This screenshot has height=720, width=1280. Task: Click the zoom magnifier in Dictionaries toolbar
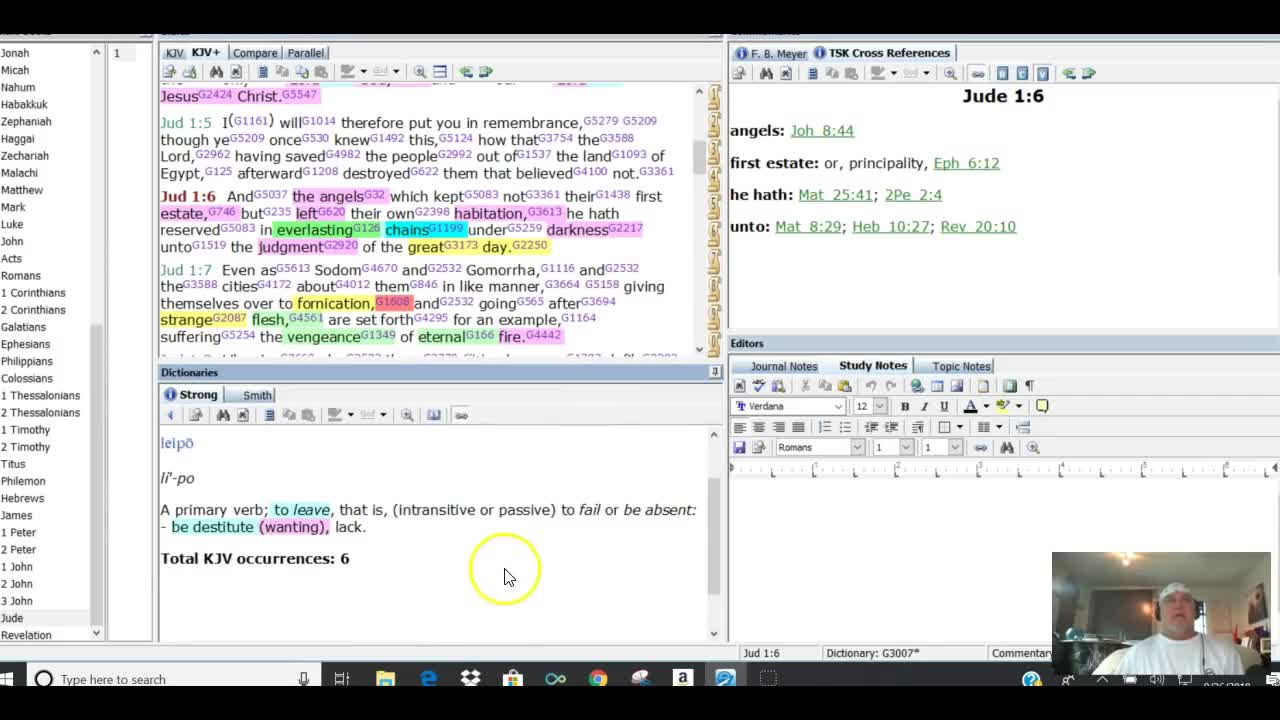click(x=407, y=415)
